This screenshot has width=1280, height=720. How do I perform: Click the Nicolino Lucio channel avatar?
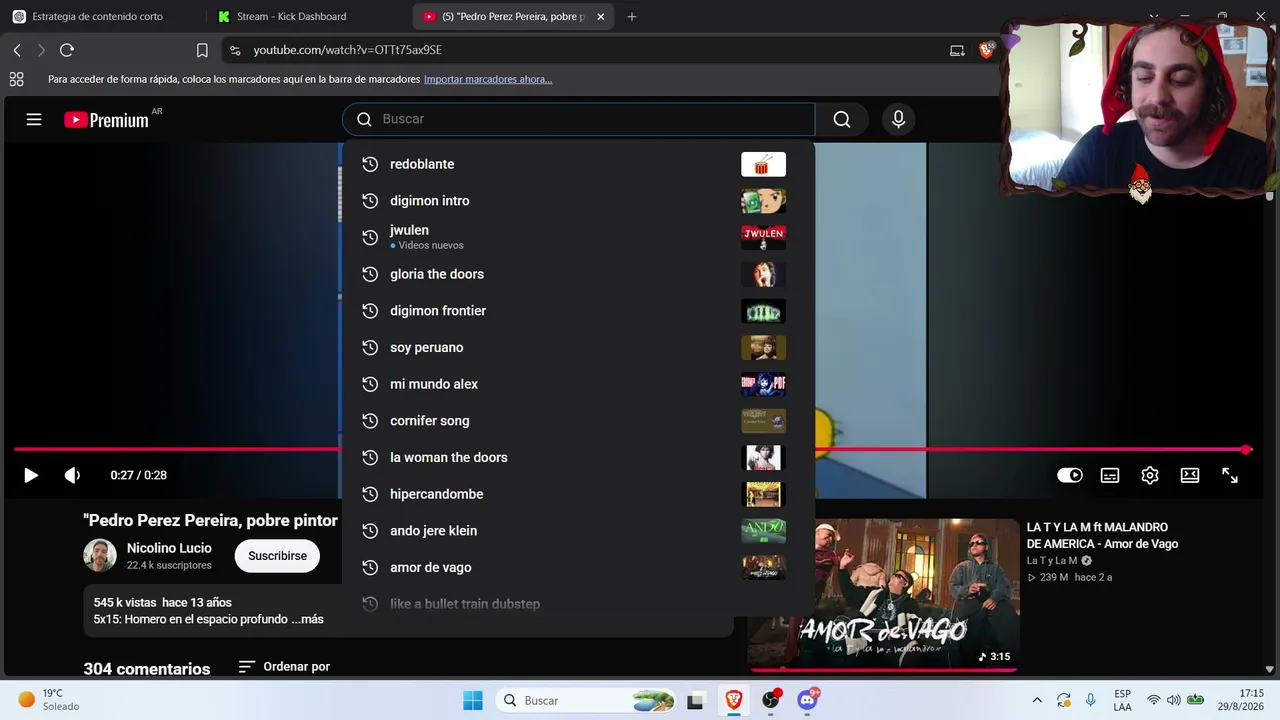point(100,556)
